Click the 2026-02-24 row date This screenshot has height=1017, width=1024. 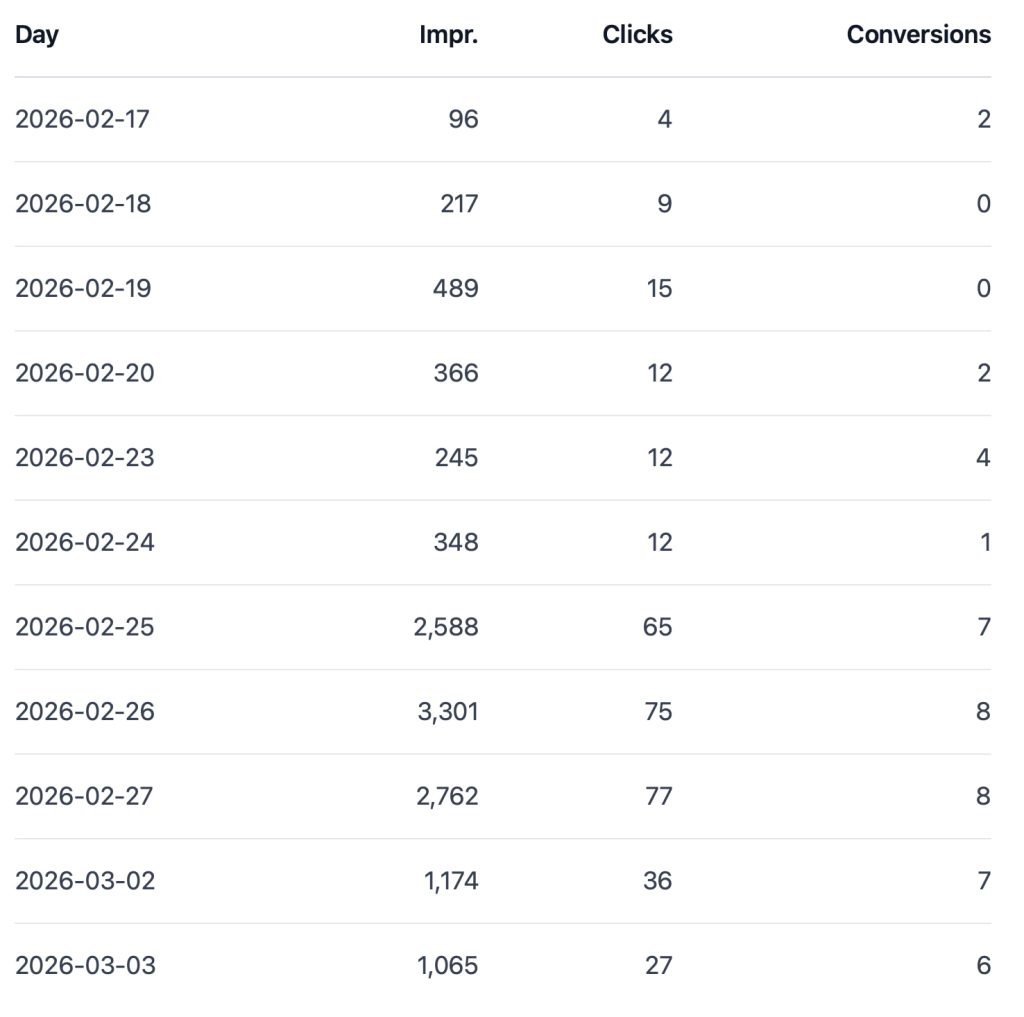pos(84,542)
